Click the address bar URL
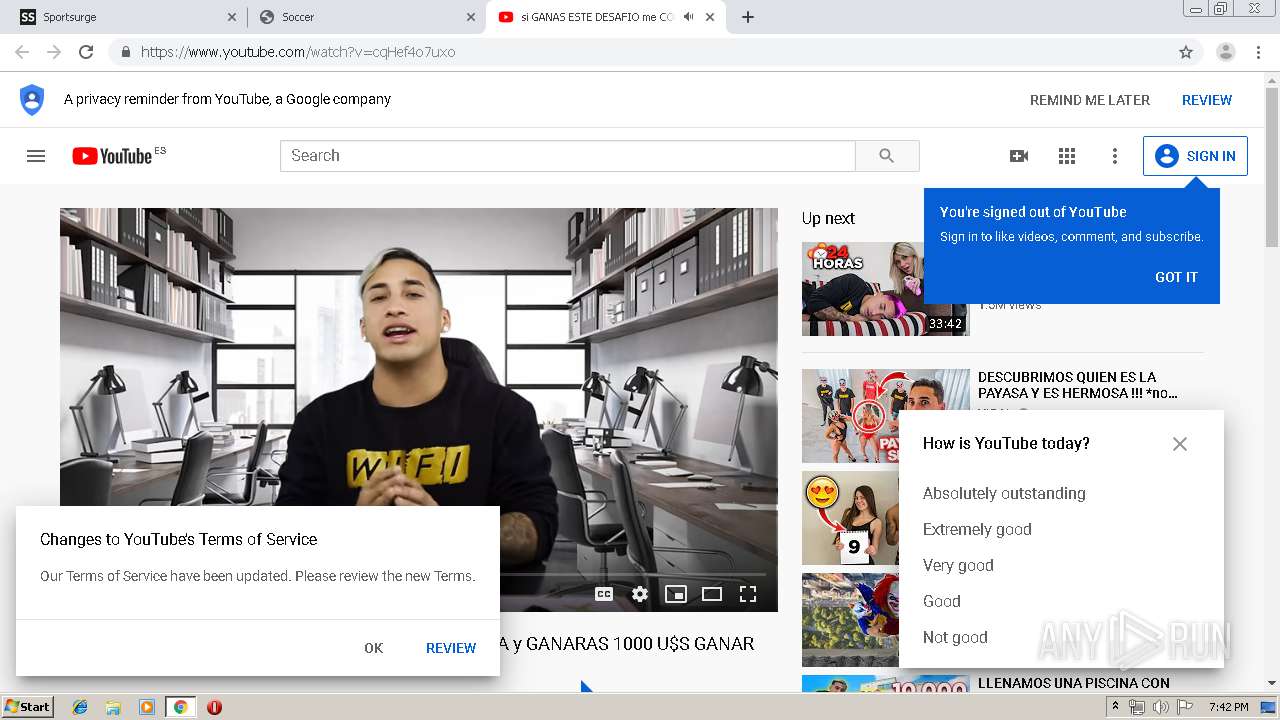 coord(298,52)
